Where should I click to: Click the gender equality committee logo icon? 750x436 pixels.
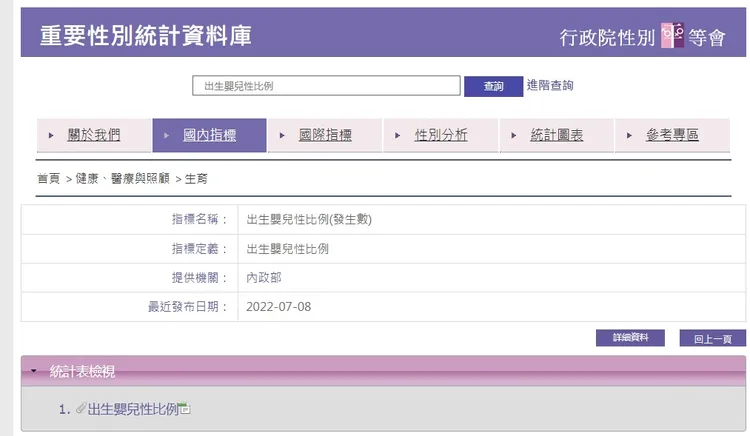coord(672,35)
